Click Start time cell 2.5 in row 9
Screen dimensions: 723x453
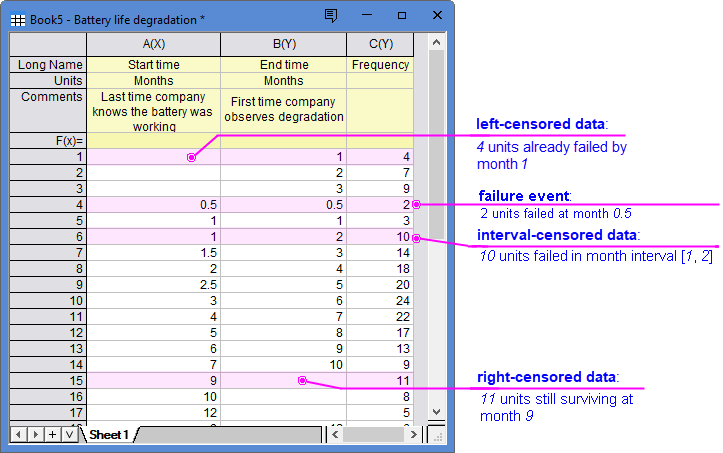click(154, 285)
